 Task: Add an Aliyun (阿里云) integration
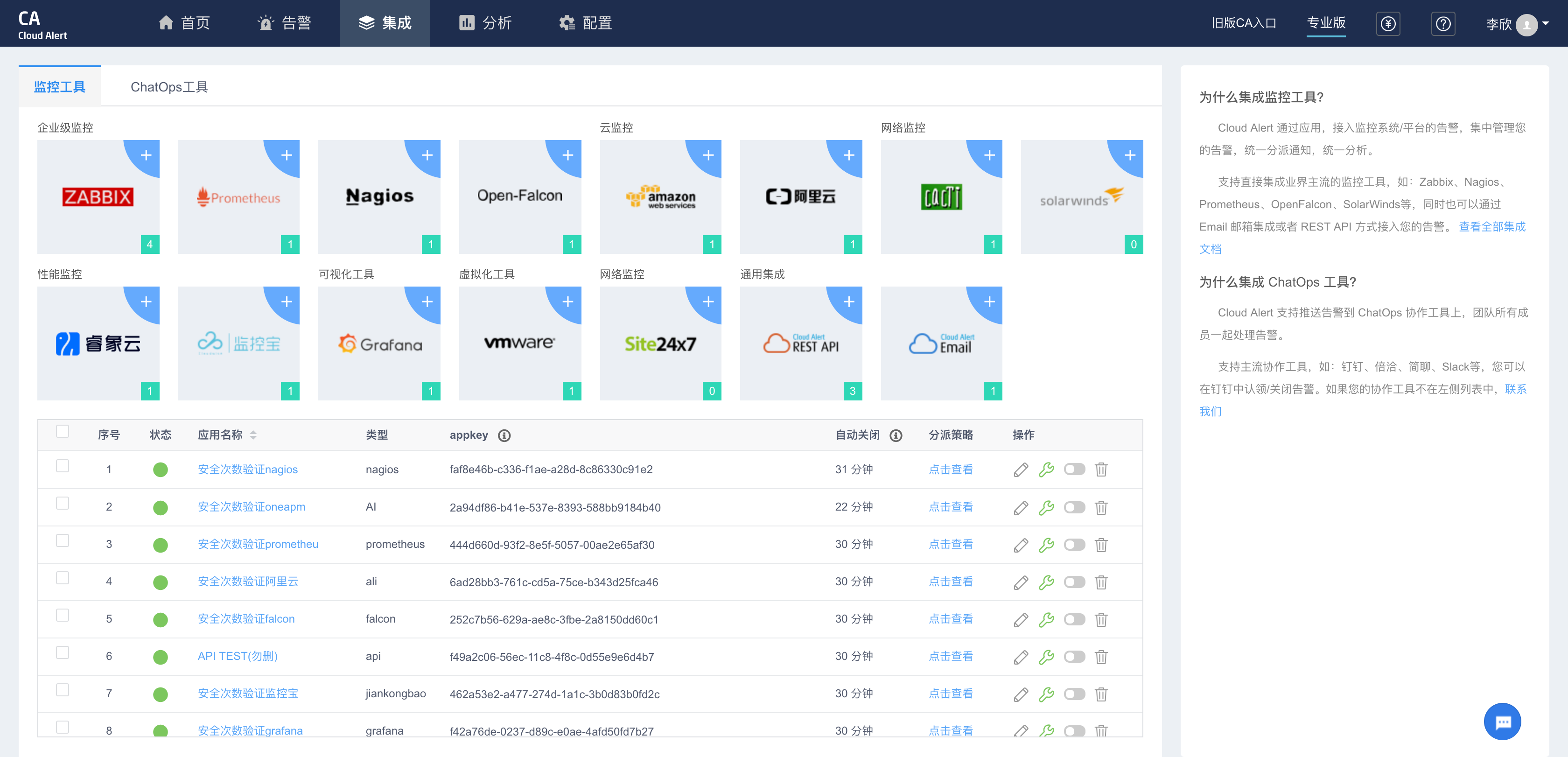(849, 155)
